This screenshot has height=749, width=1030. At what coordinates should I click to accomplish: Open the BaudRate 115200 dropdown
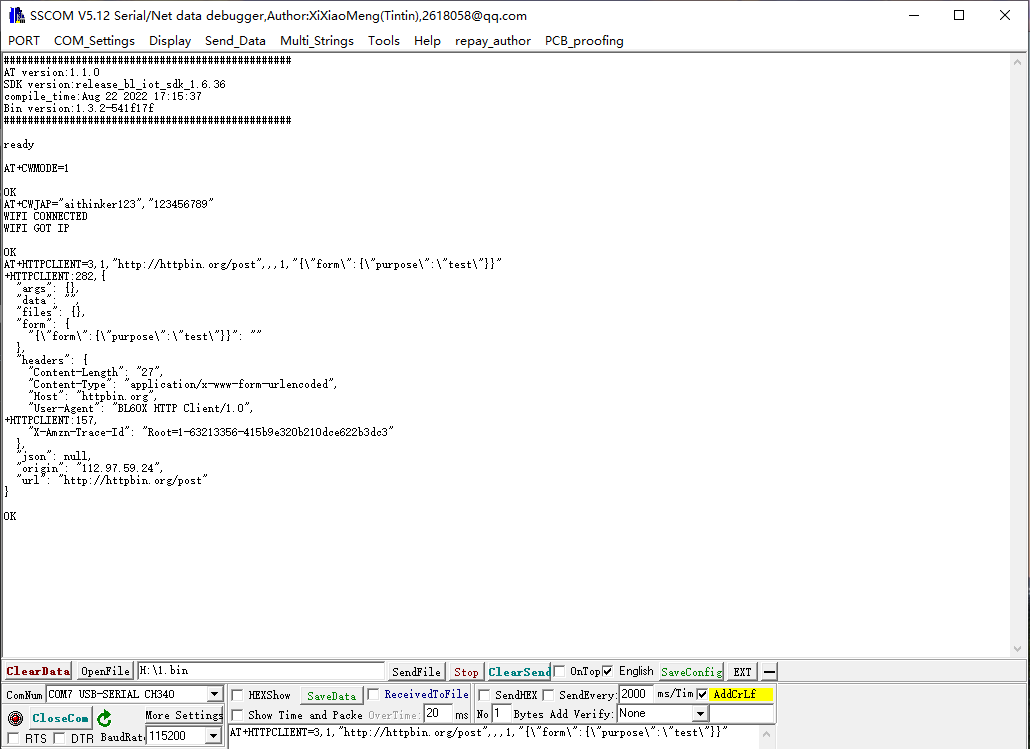(213, 736)
